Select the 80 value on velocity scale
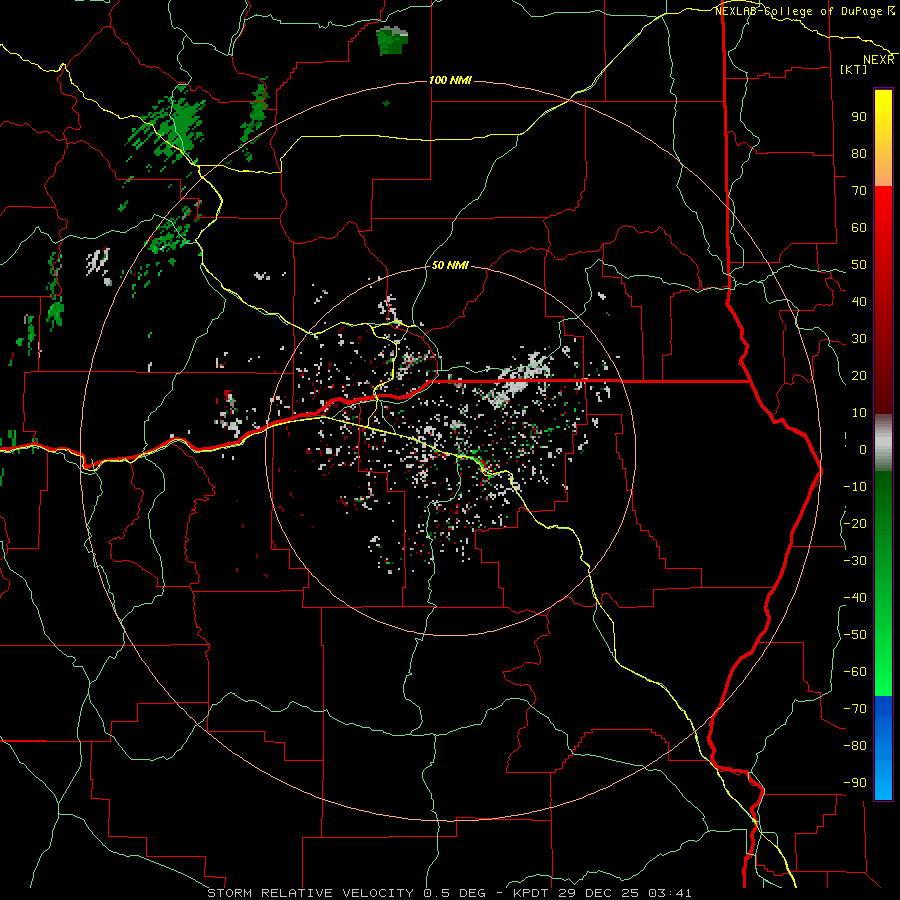The width and height of the screenshot is (900, 900). pos(859,154)
